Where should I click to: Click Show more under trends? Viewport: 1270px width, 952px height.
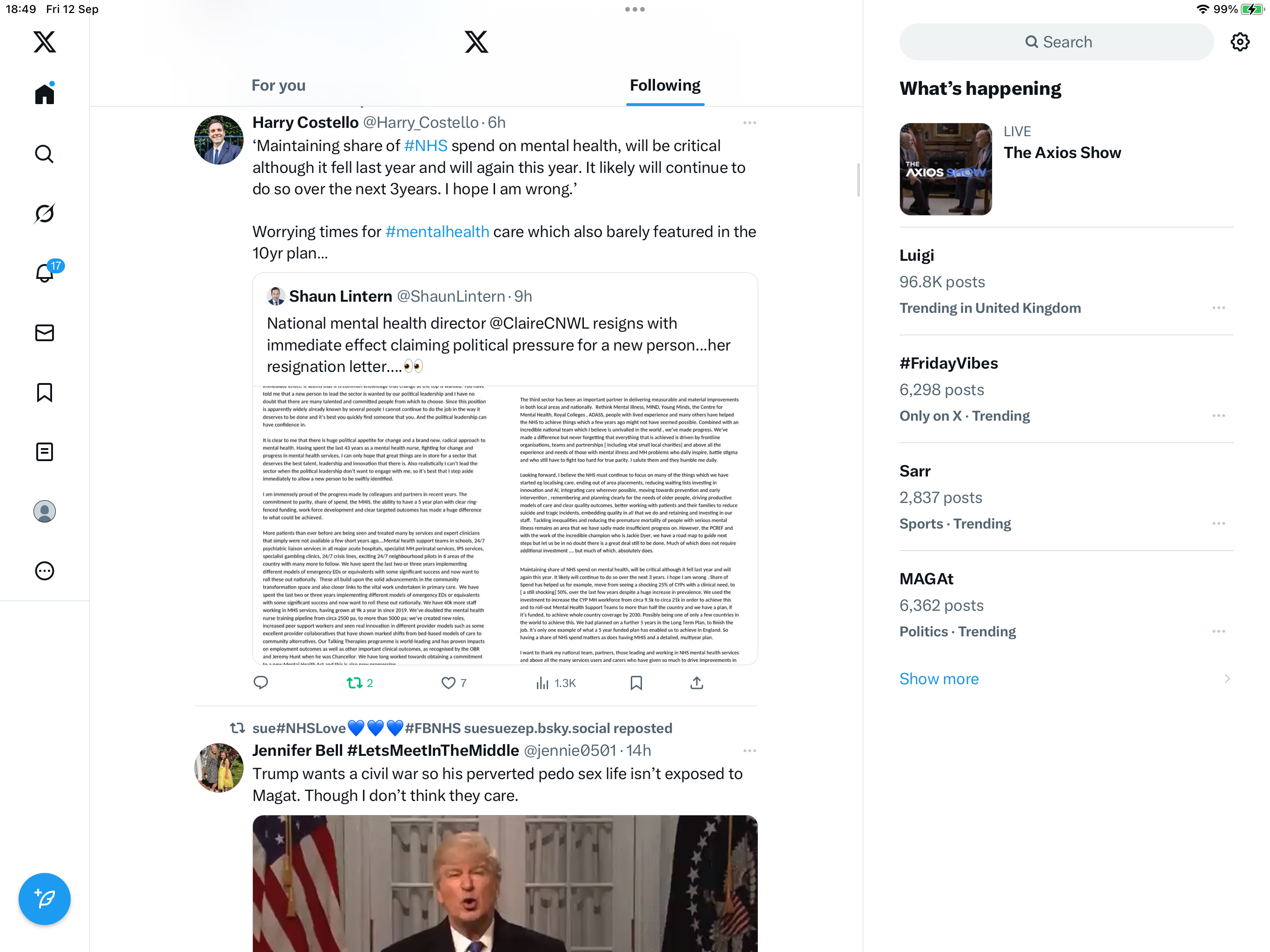(939, 679)
